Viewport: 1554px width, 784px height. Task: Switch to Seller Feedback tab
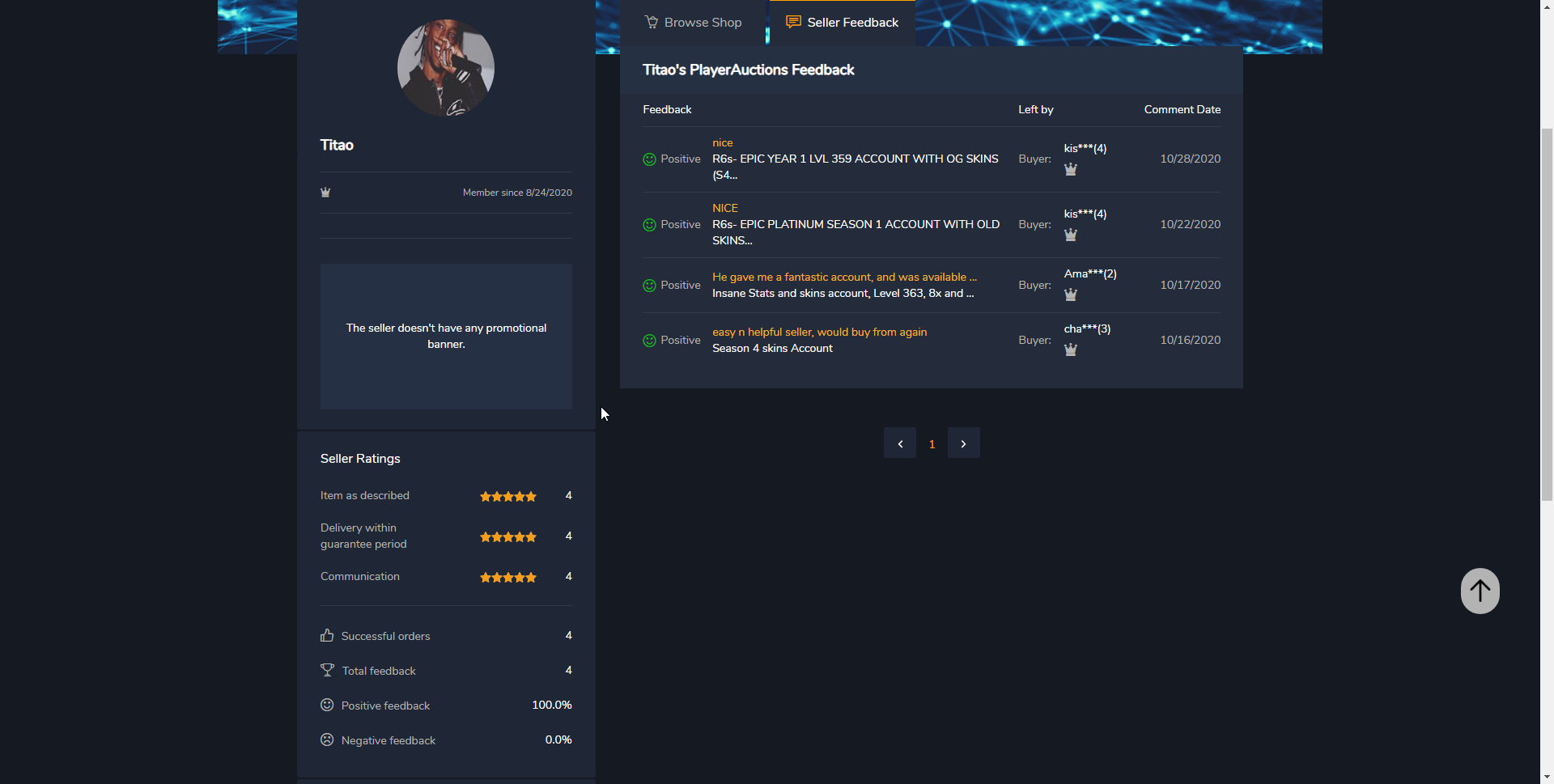click(x=842, y=23)
